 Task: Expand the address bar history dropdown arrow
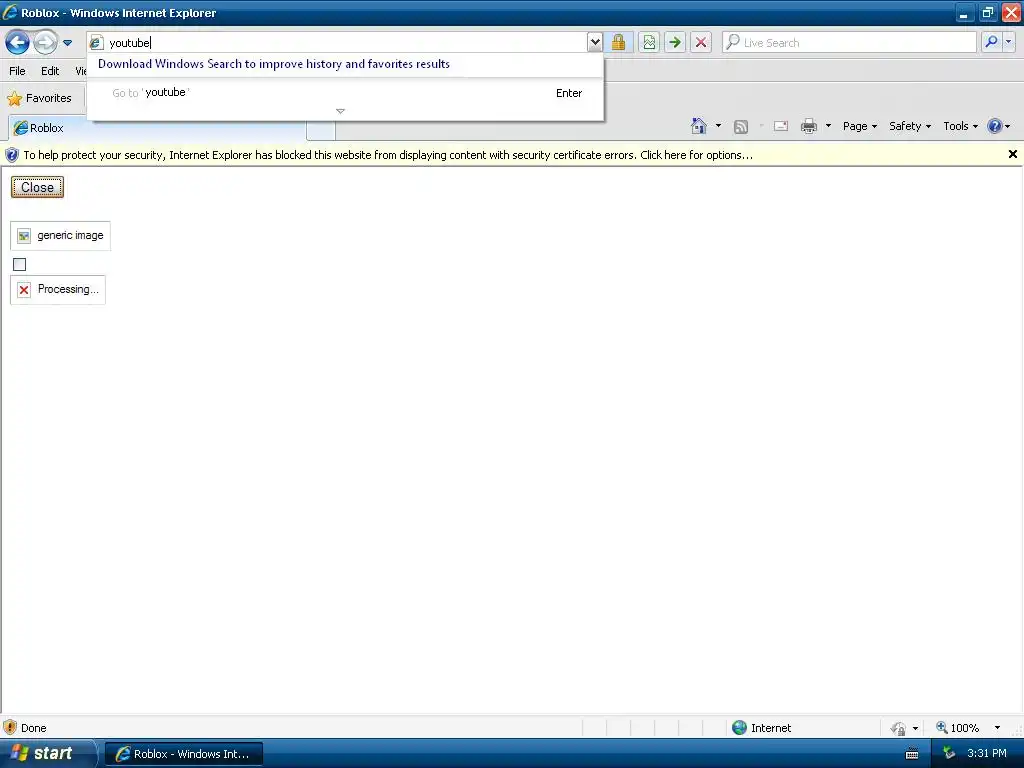(x=594, y=43)
